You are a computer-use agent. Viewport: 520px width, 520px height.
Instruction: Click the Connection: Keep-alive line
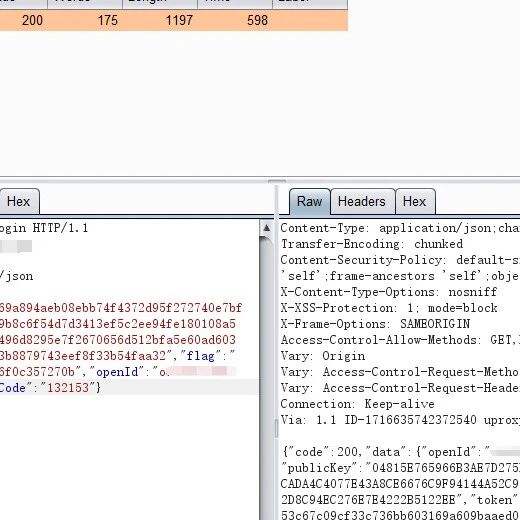[x=357, y=404]
